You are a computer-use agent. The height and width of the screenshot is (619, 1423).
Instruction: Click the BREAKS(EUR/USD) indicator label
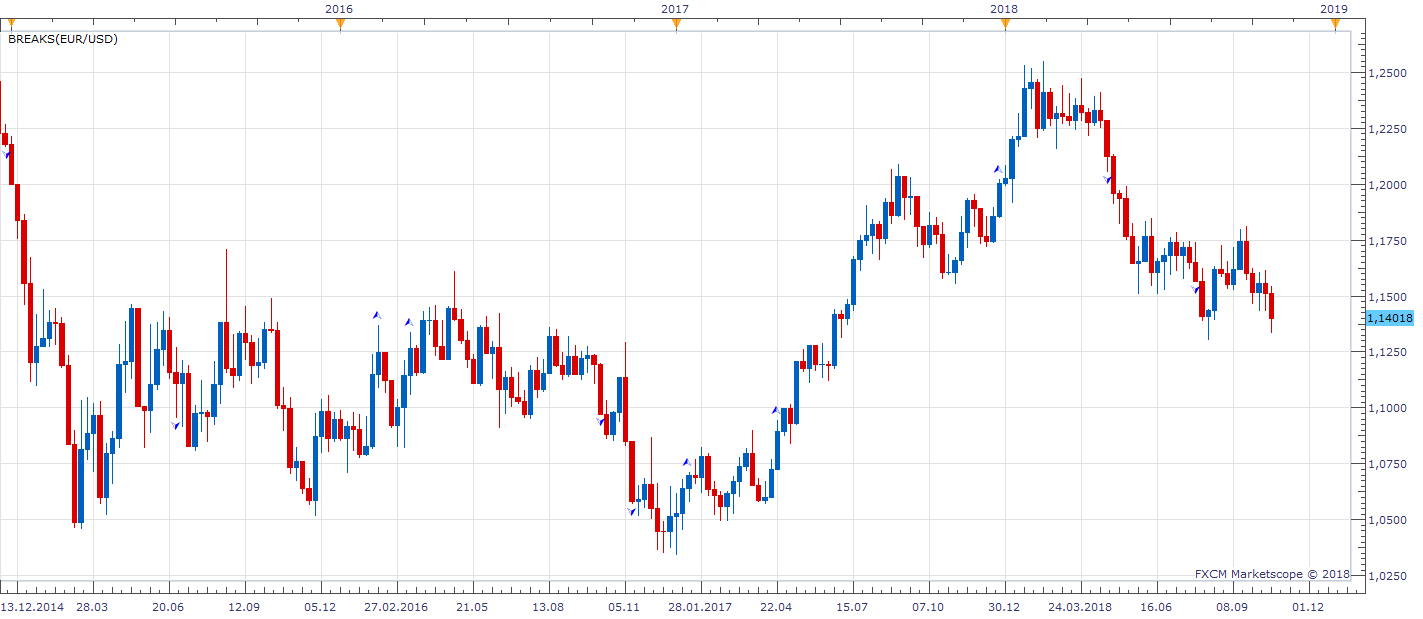point(63,39)
